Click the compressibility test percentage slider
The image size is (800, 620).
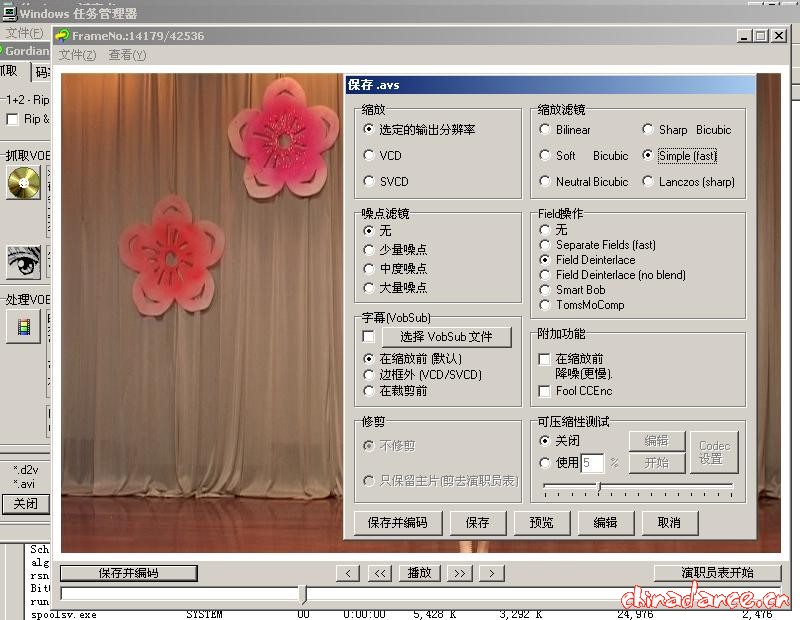(598, 488)
